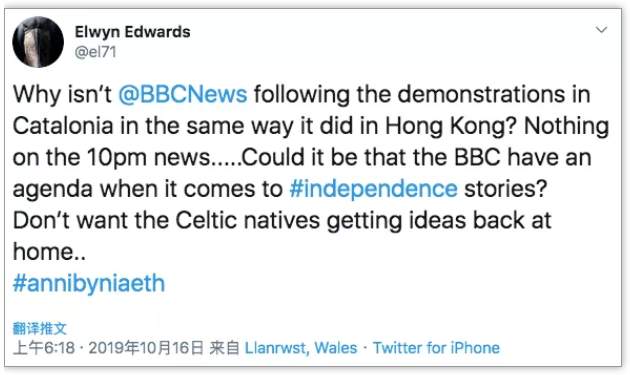This screenshot has height=375, width=630.
Task: Open the #annibyniaeth hashtag
Action: pos(89,283)
